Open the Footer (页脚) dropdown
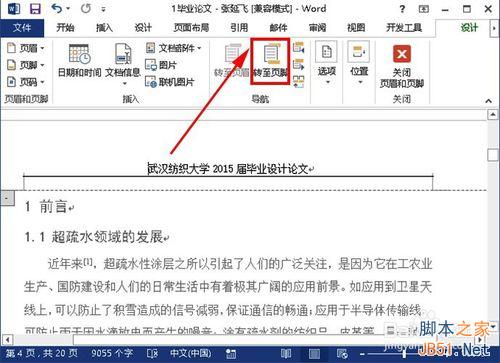 click(25, 65)
